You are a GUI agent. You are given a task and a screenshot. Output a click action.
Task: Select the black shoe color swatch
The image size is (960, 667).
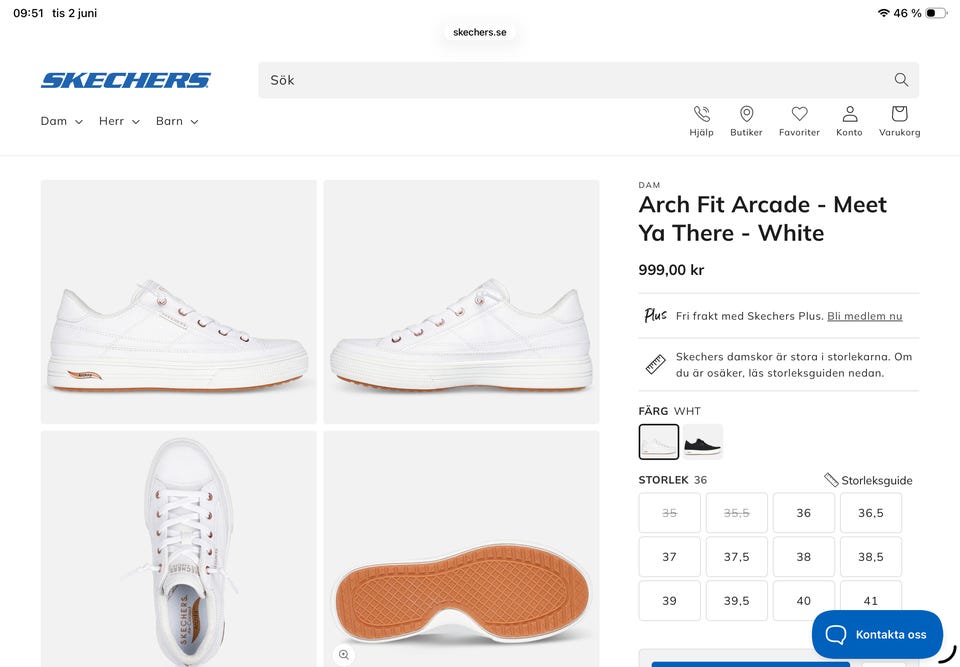pyautogui.click(x=702, y=441)
